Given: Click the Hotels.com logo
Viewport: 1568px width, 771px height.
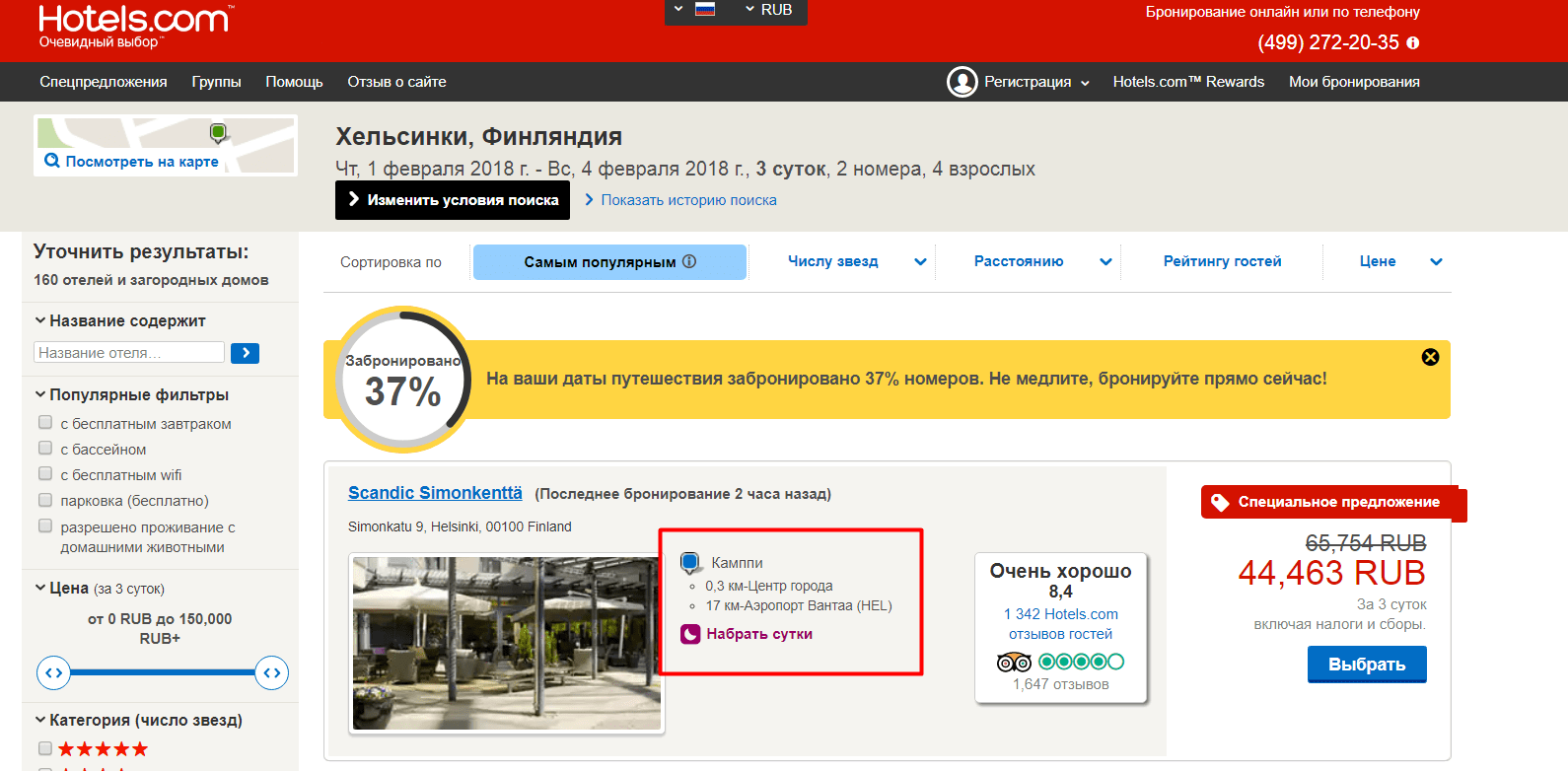Looking at the screenshot, I should (135, 27).
